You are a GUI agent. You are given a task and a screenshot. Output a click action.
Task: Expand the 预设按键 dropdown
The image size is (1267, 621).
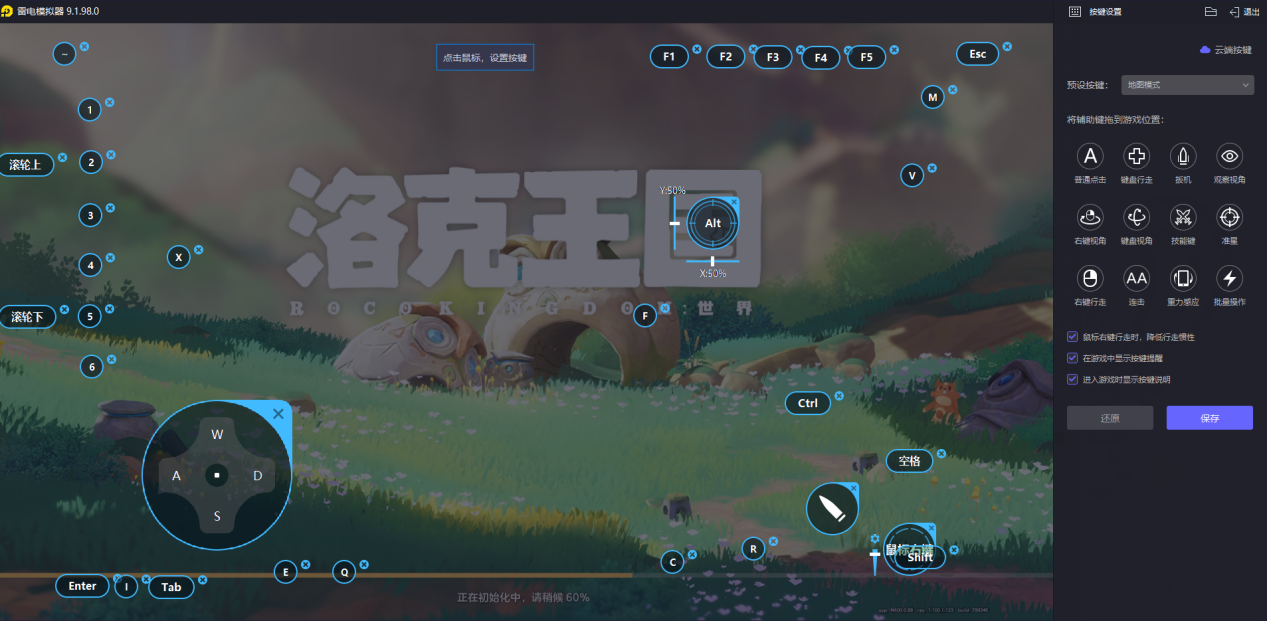1187,85
